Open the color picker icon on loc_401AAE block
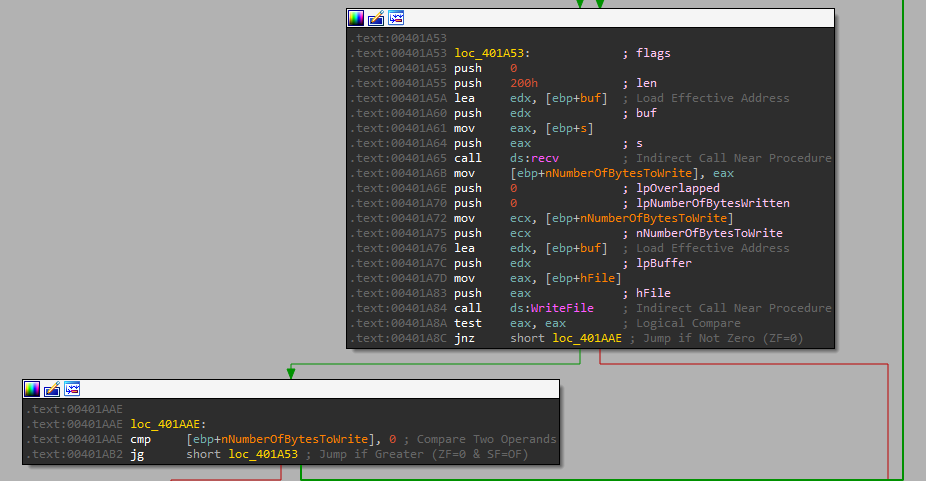The width and height of the screenshot is (926, 481). pyautogui.click(x=32, y=389)
